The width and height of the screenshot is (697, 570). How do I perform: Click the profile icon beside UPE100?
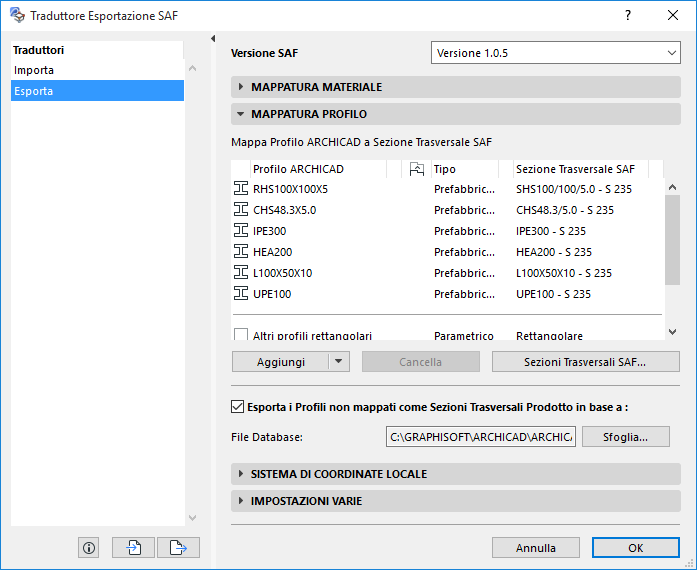click(241, 294)
